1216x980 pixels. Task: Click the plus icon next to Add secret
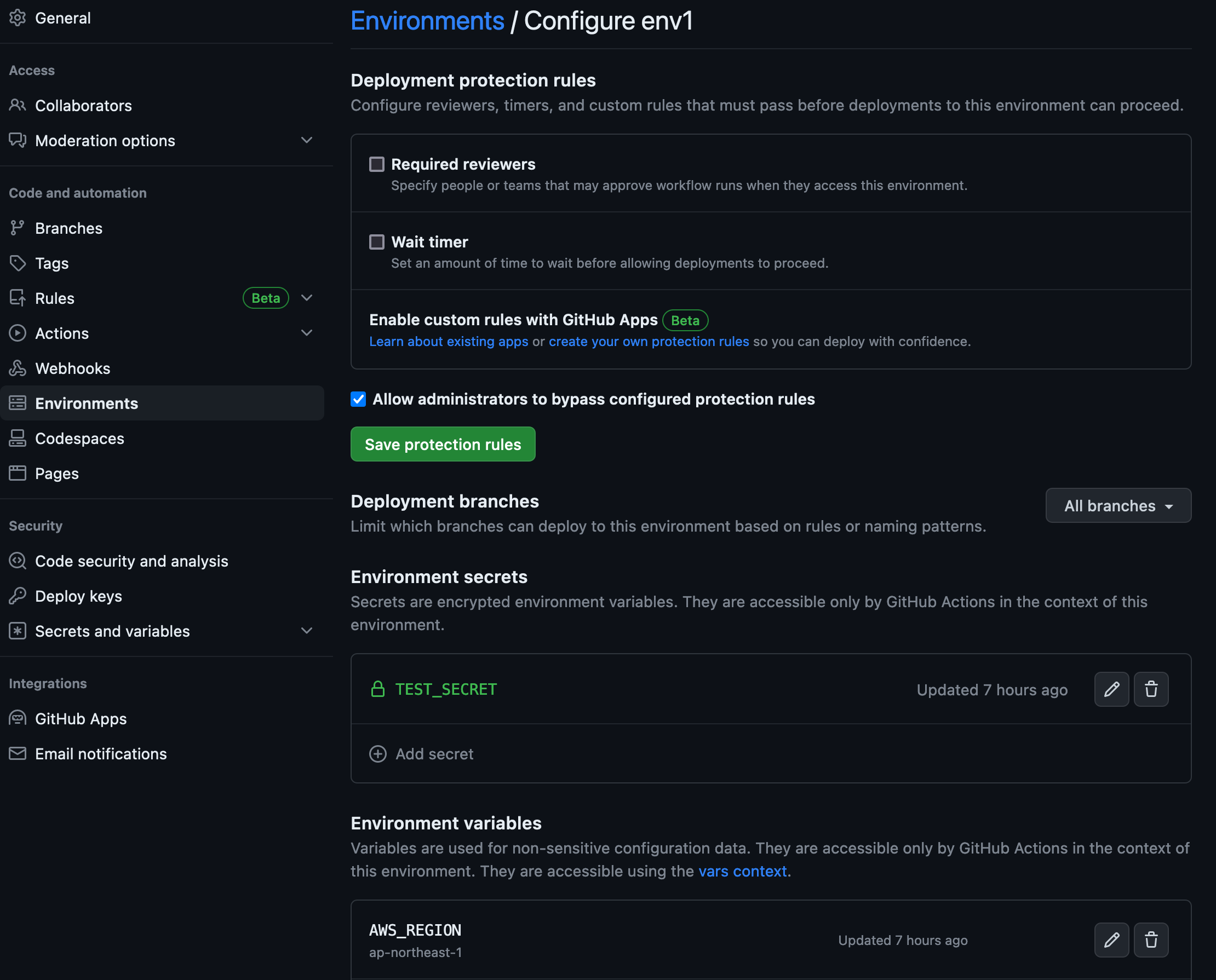click(x=377, y=754)
